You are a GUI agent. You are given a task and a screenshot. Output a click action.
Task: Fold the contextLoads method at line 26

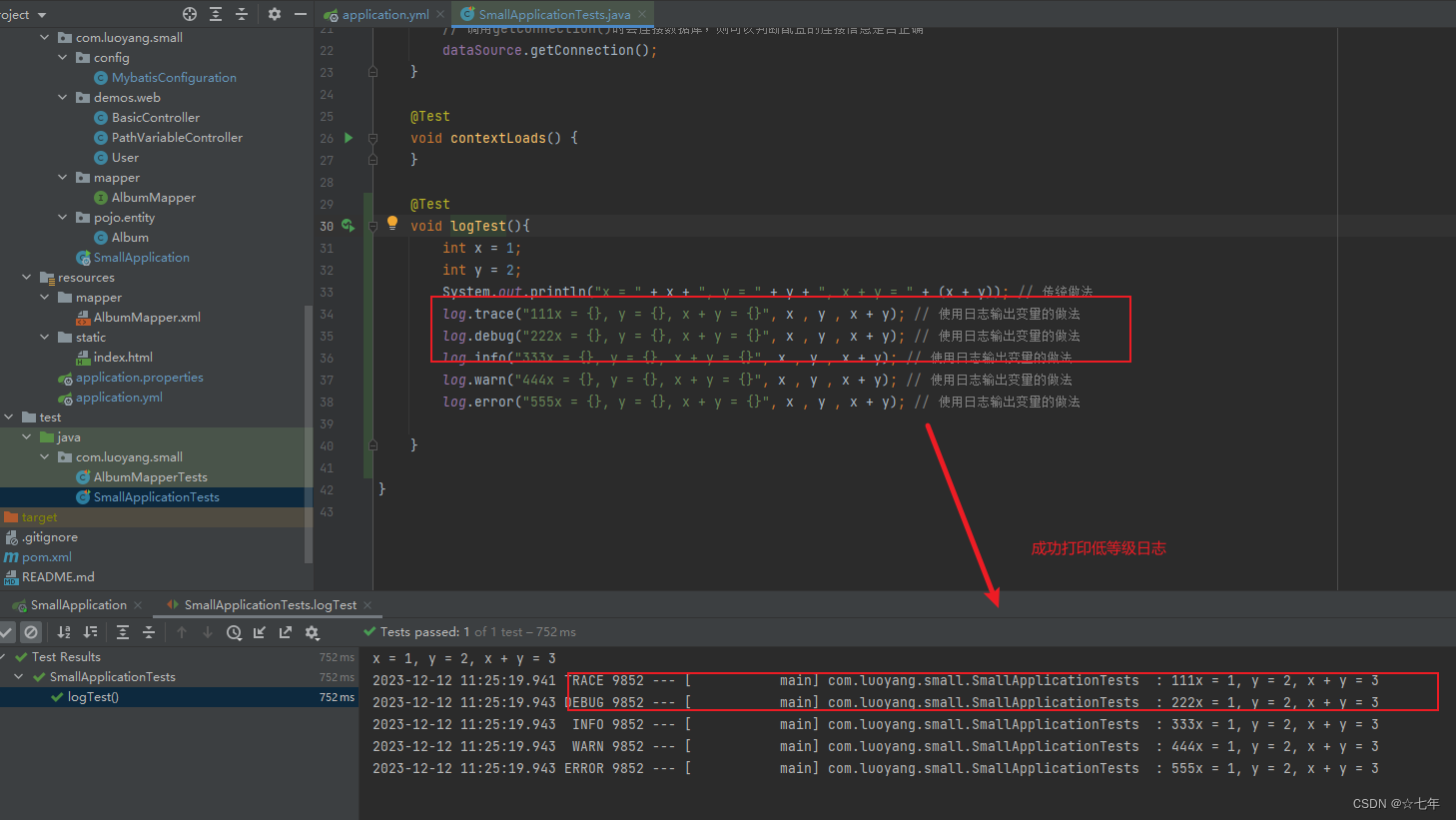(372, 138)
